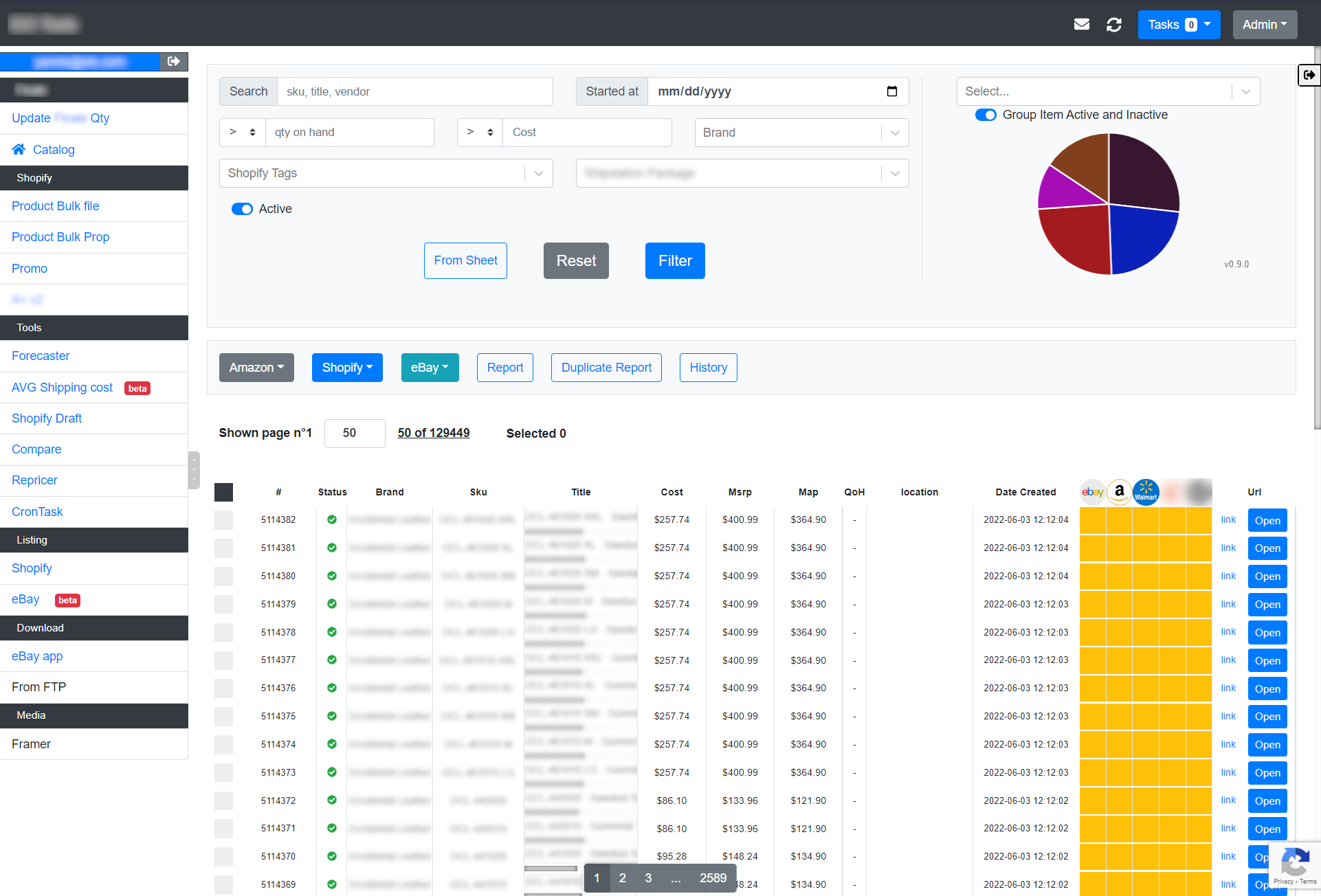The height and width of the screenshot is (896, 1321).
Task: Click the History button
Action: (708, 368)
